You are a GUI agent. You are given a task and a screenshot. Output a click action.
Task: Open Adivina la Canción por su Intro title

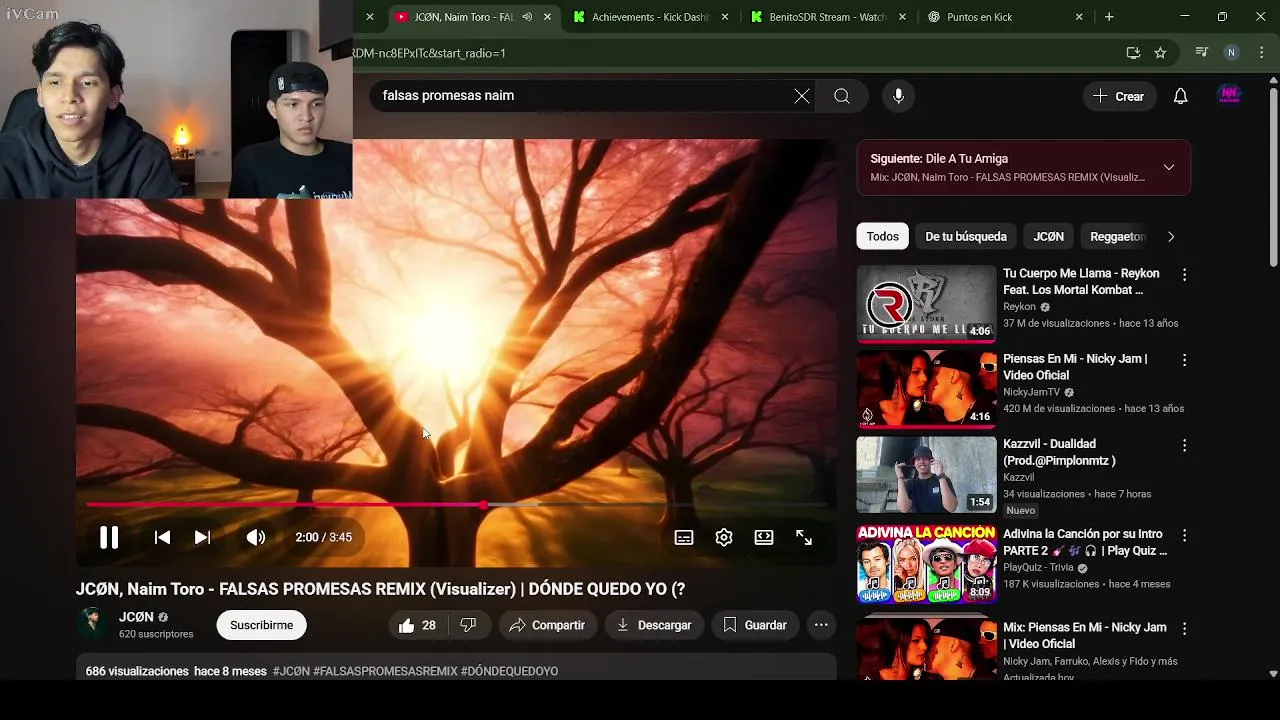(1085, 542)
